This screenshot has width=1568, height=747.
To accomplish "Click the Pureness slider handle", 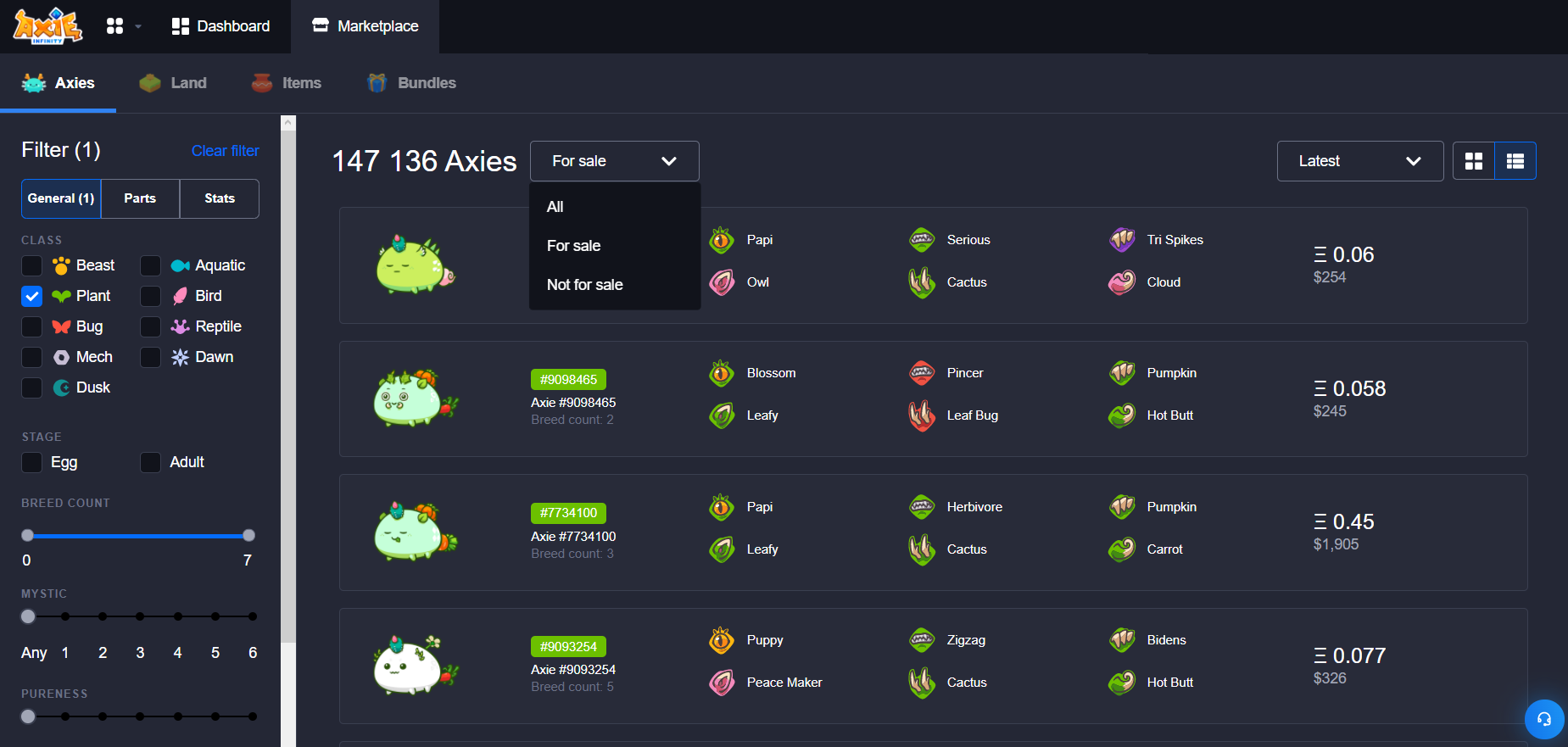I will (x=28, y=716).
